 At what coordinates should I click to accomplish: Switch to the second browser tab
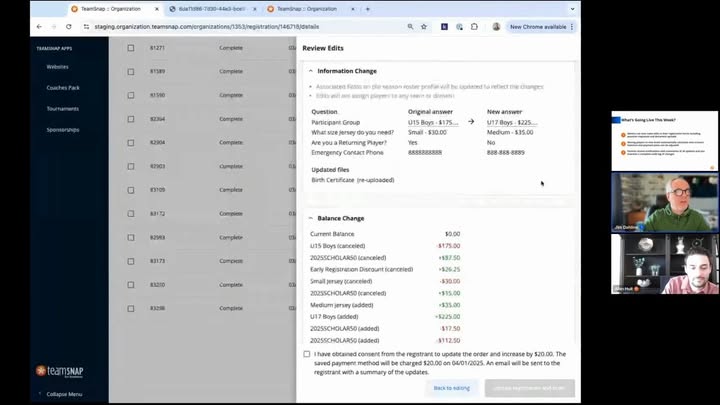click(x=210, y=8)
